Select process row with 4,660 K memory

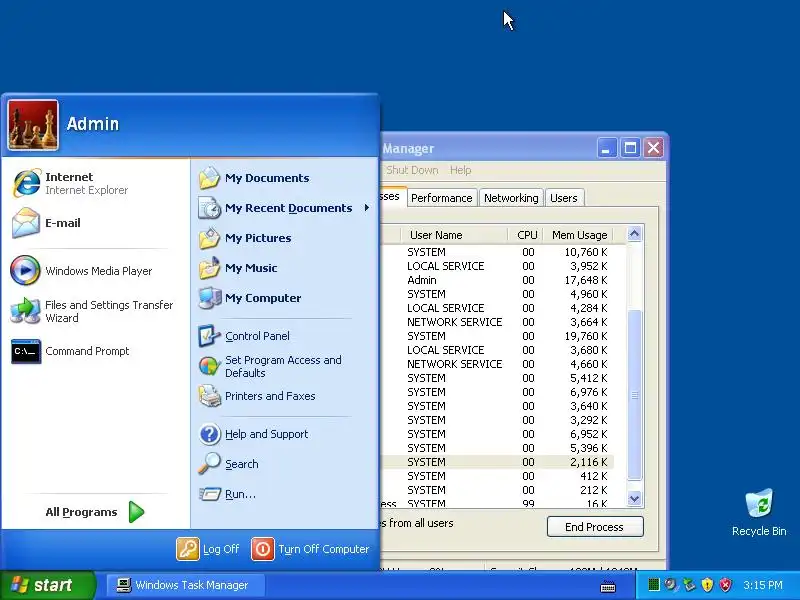497,364
